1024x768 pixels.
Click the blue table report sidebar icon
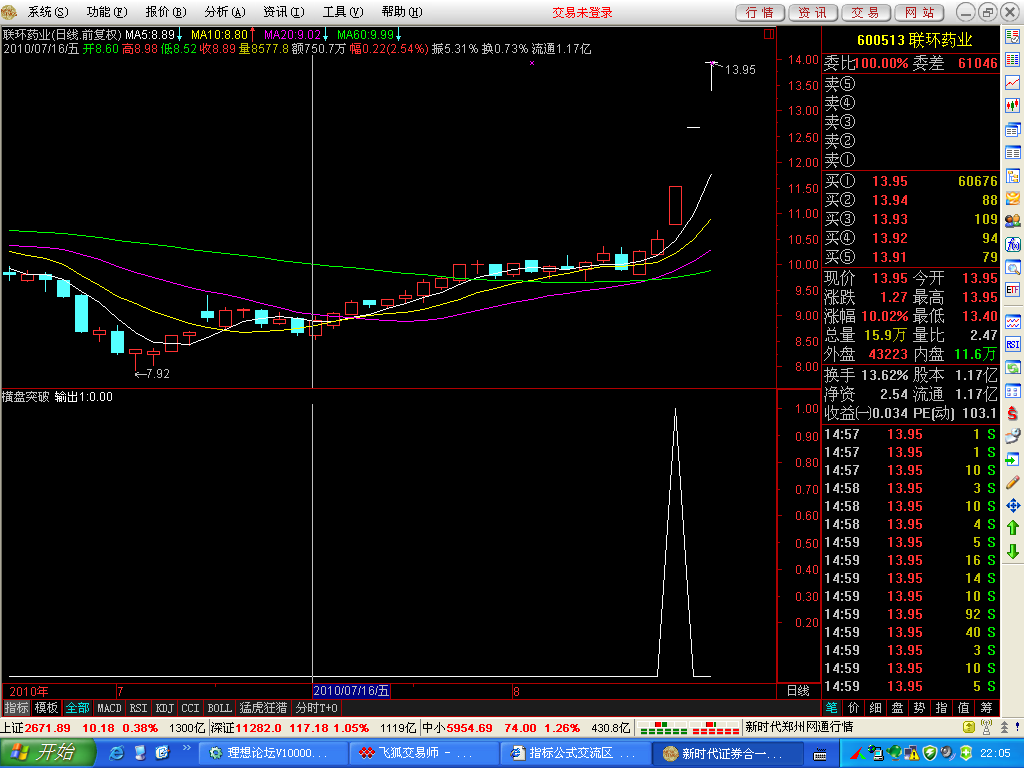[x=1012, y=153]
